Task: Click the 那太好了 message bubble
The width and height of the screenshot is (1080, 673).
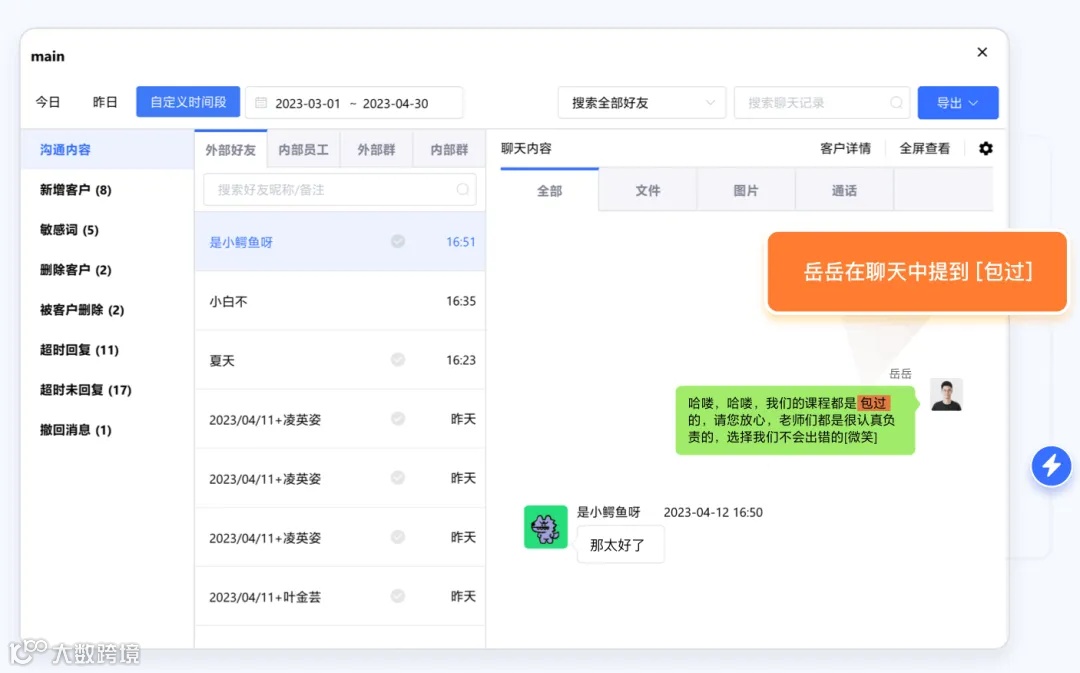Action: pos(620,545)
